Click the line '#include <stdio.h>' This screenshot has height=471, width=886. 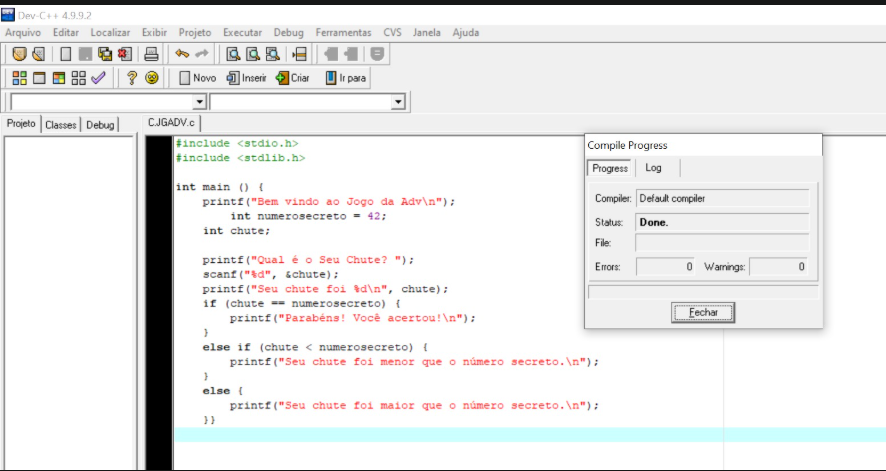click(237, 143)
